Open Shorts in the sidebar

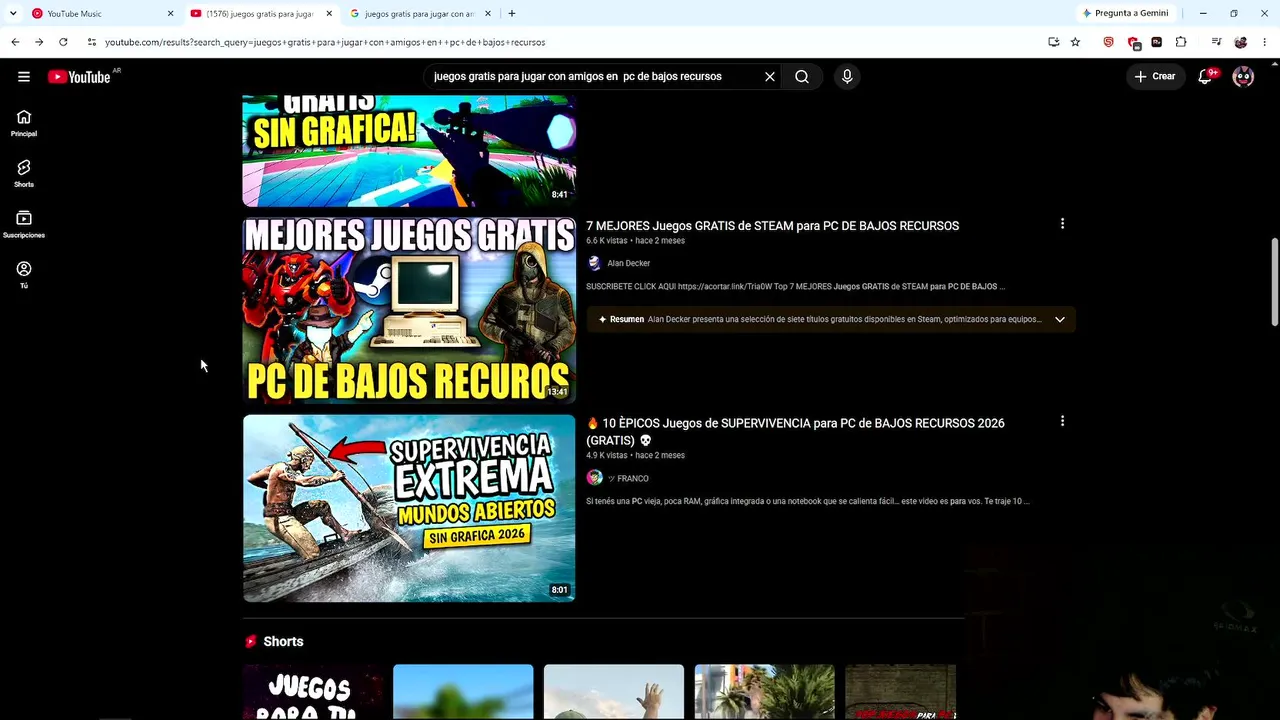(24, 174)
